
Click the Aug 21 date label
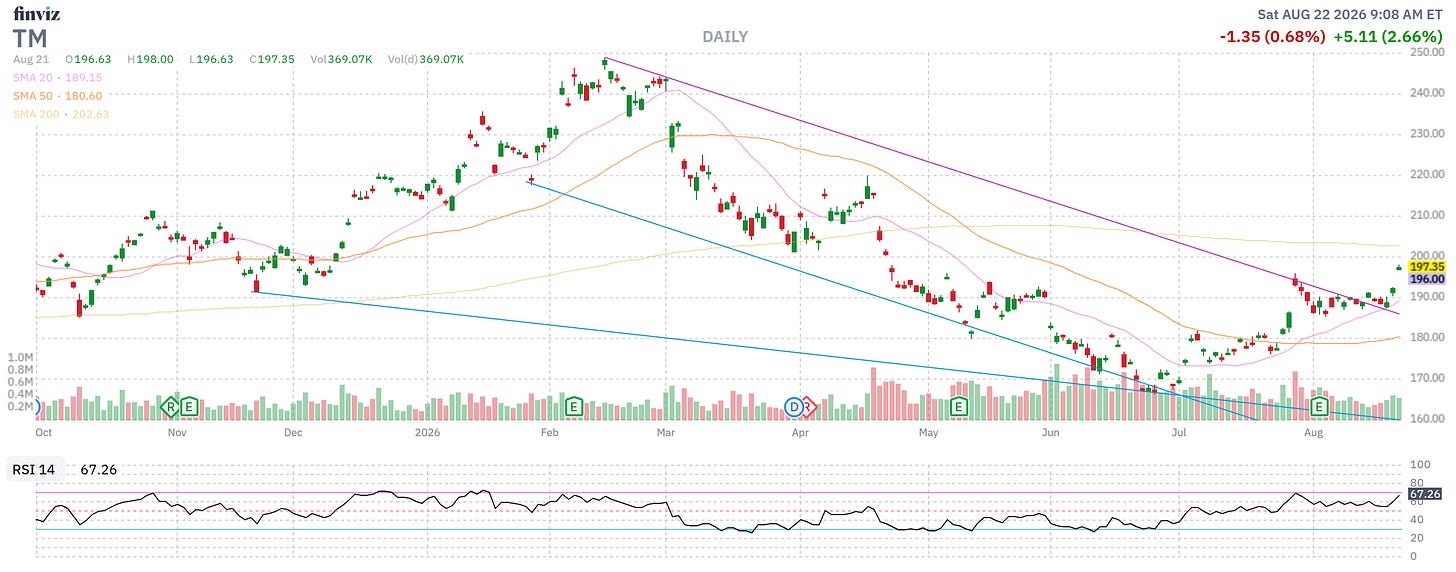(30, 60)
